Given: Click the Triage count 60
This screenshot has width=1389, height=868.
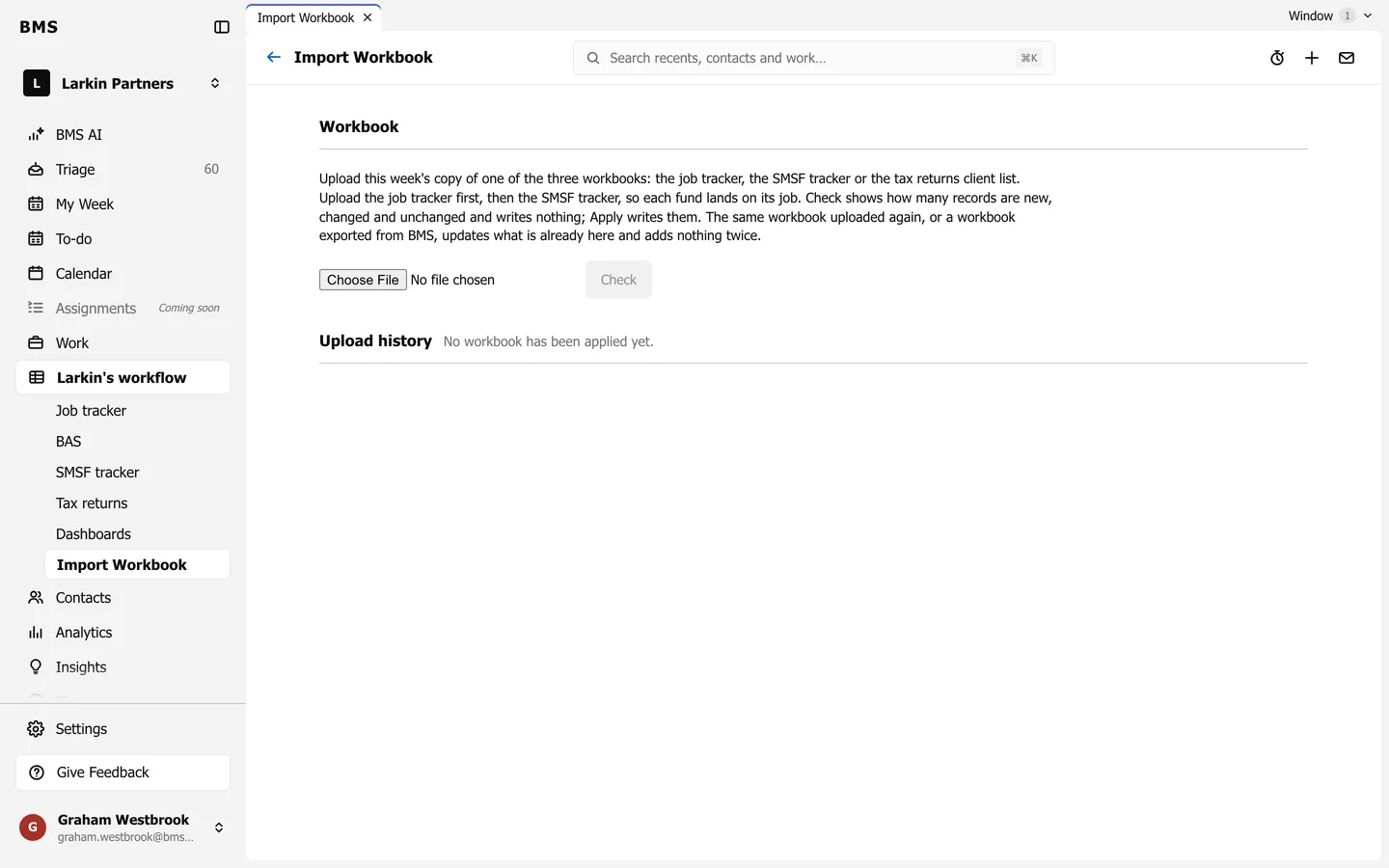Looking at the screenshot, I should pyautogui.click(x=211, y=170).
